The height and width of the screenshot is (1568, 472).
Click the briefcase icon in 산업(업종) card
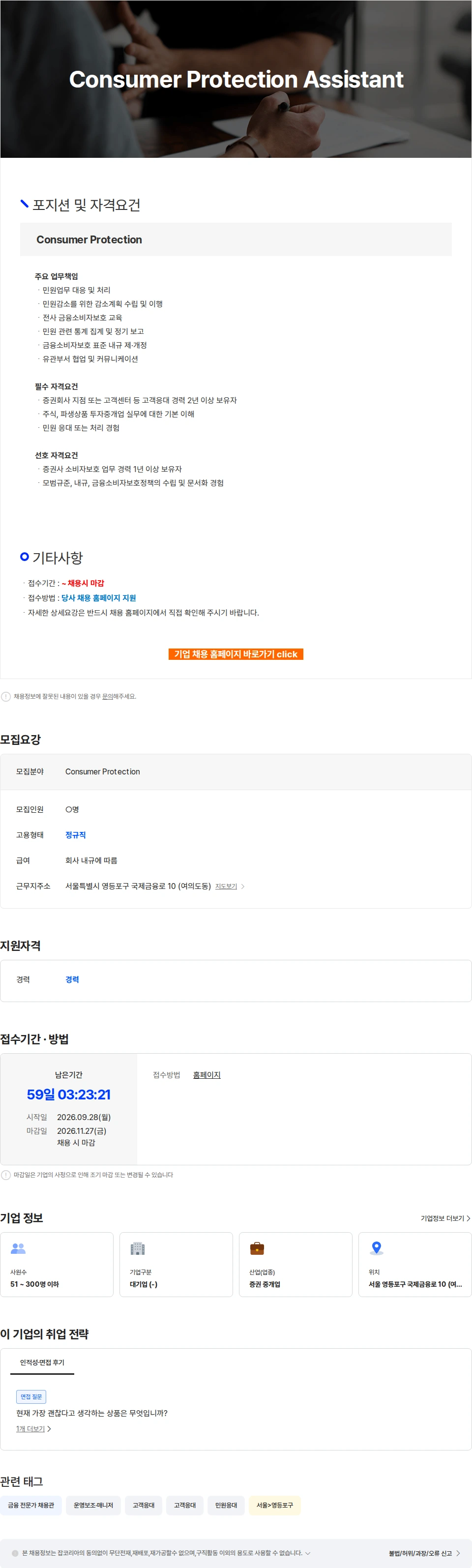click(257, 1248)
